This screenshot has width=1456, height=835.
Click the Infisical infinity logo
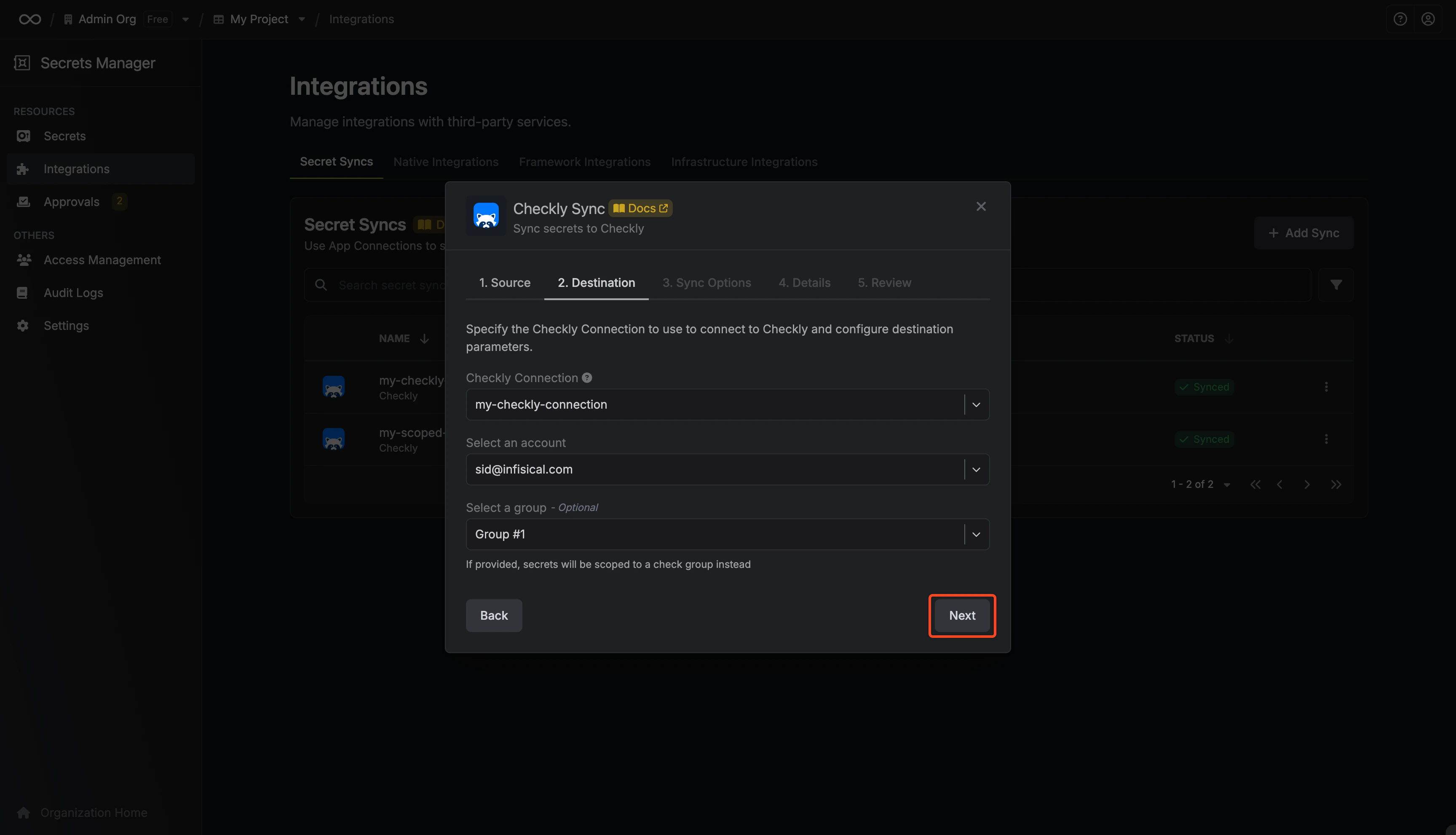point(30,19)
